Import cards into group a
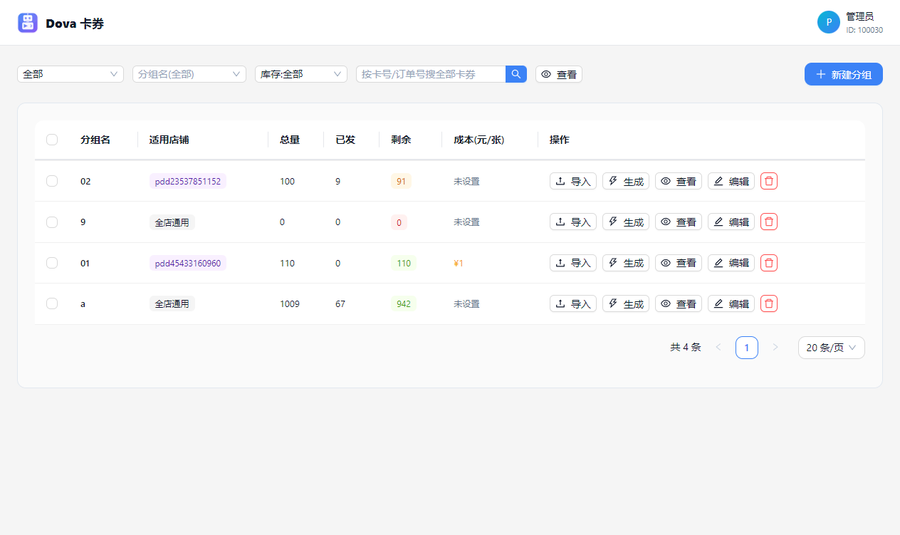 coord(573,304)
